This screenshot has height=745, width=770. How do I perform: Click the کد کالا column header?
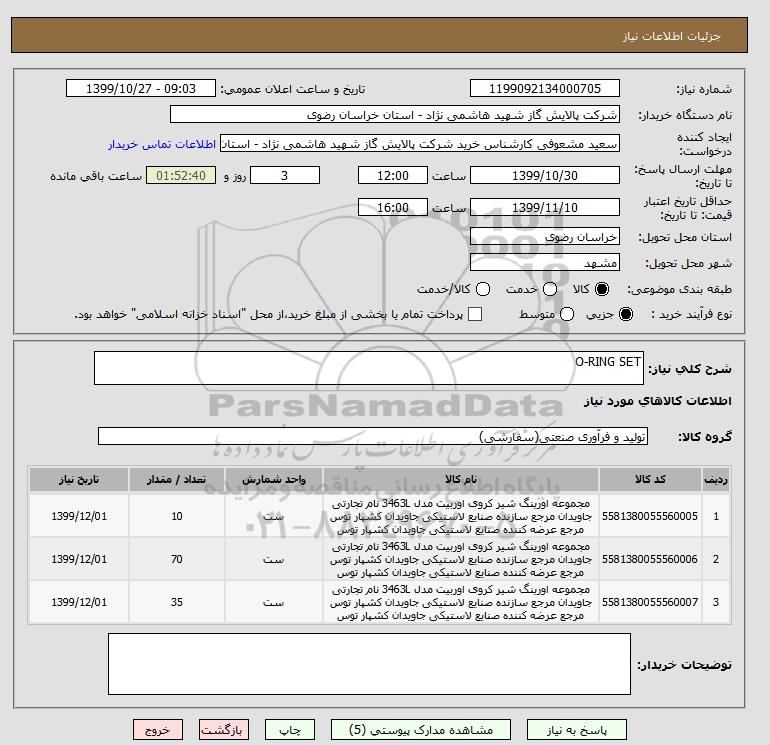pos(650,479)
